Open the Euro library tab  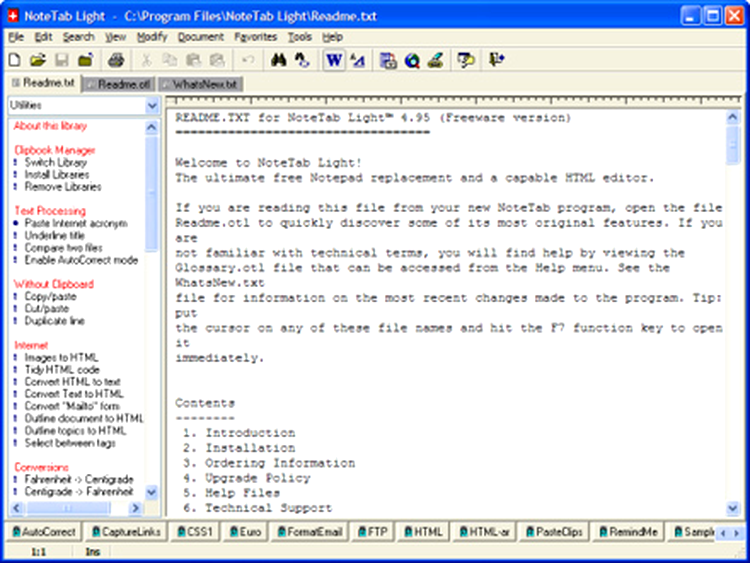244,532
